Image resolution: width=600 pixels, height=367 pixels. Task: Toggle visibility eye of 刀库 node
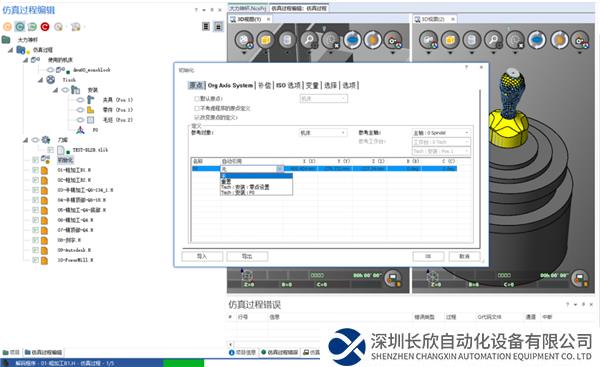point(35,140)
